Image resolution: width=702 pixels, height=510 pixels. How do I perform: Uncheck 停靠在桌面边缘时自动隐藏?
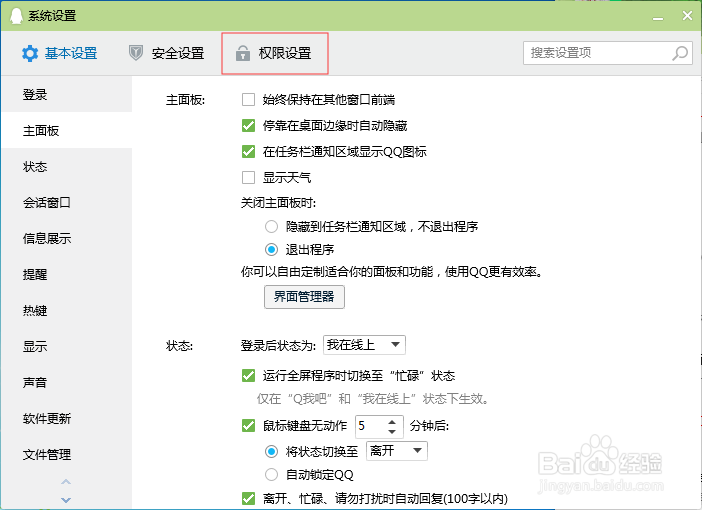click(x=248, y=125)
